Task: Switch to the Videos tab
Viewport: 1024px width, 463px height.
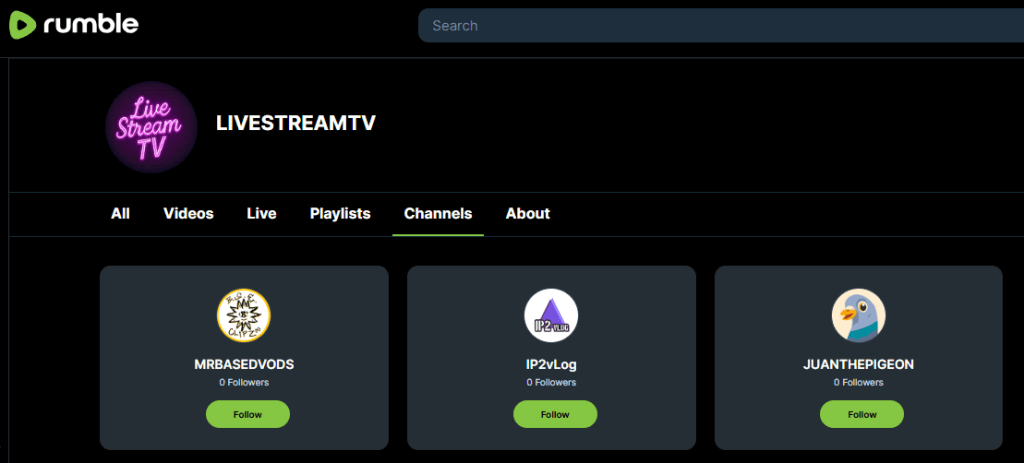Action: 188,213
